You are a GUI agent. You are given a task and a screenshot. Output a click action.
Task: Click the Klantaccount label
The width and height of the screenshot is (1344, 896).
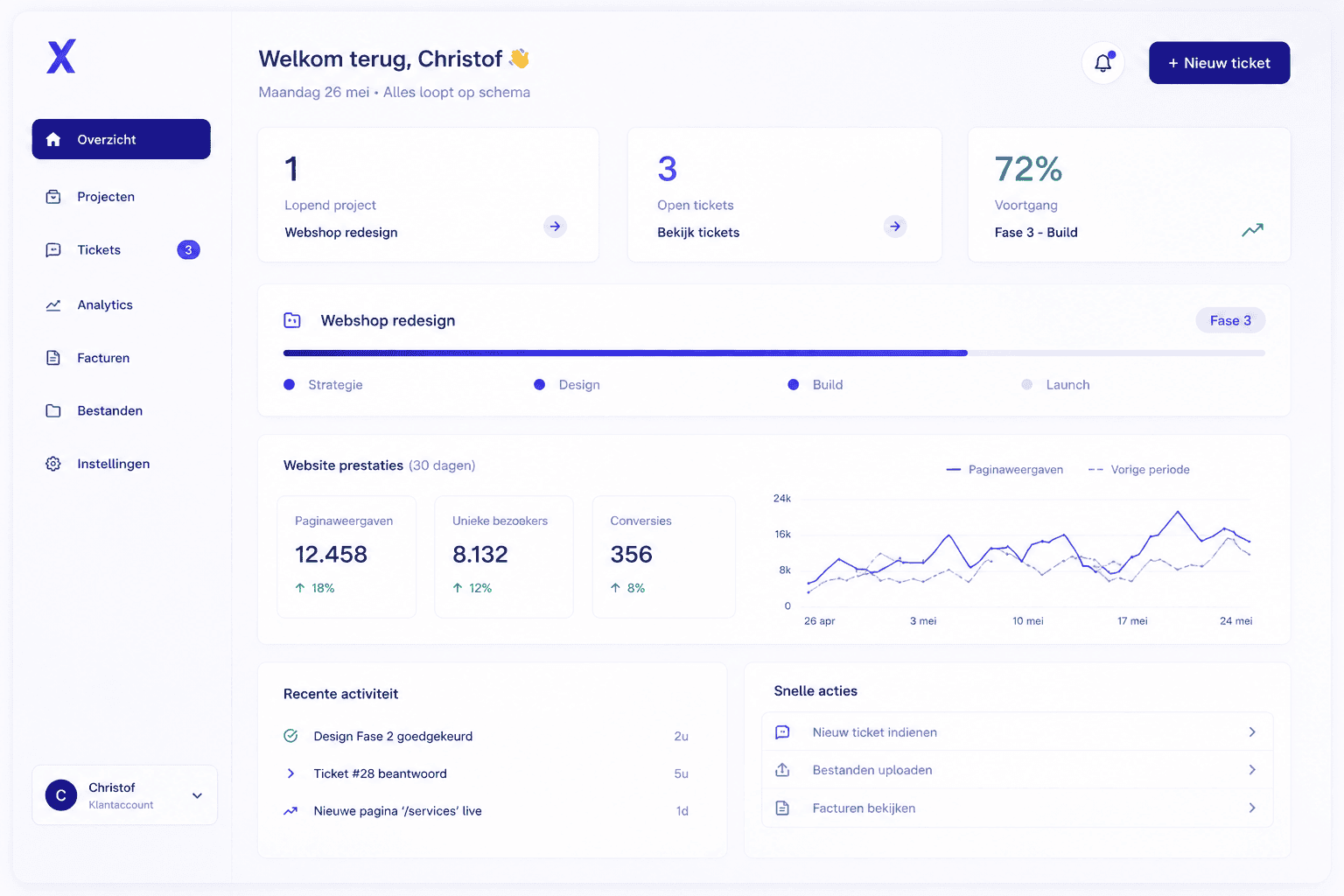pyautogui.click(x=121, y=805)
